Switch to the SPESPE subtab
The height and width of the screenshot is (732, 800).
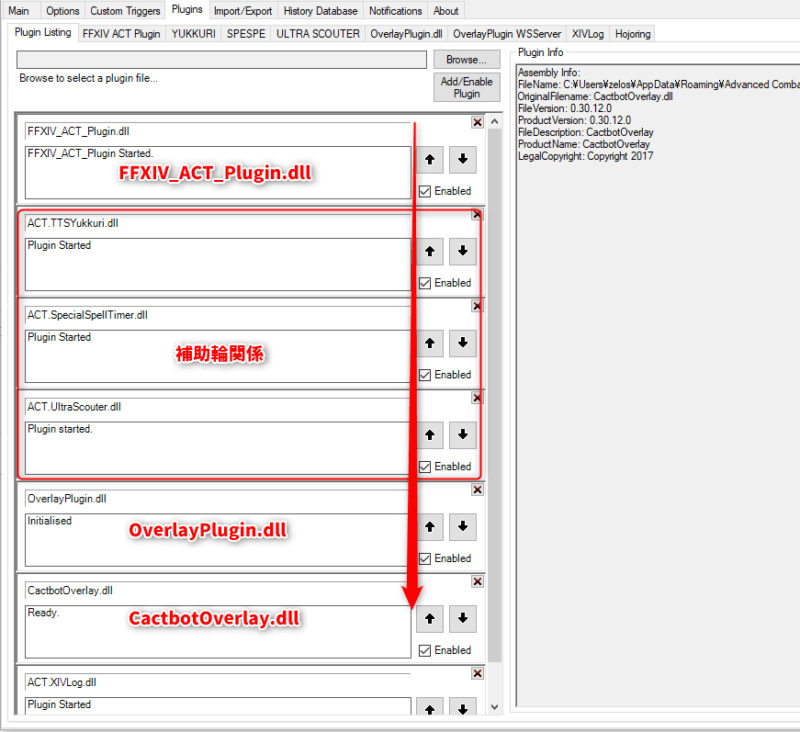pyautogui.click(x=246, y=34)
